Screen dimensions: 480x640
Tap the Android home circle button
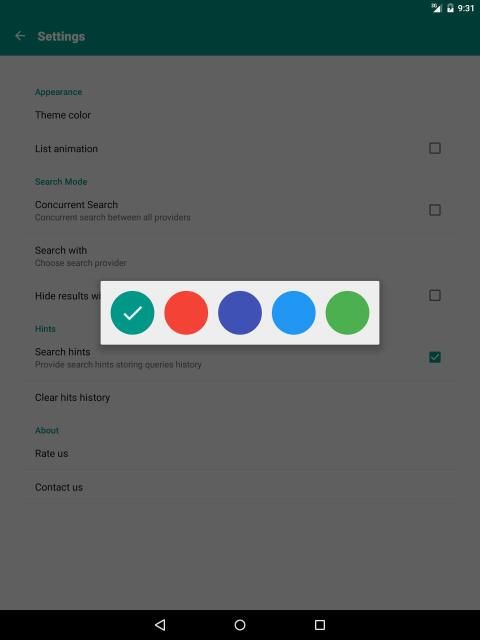(240, 624)
